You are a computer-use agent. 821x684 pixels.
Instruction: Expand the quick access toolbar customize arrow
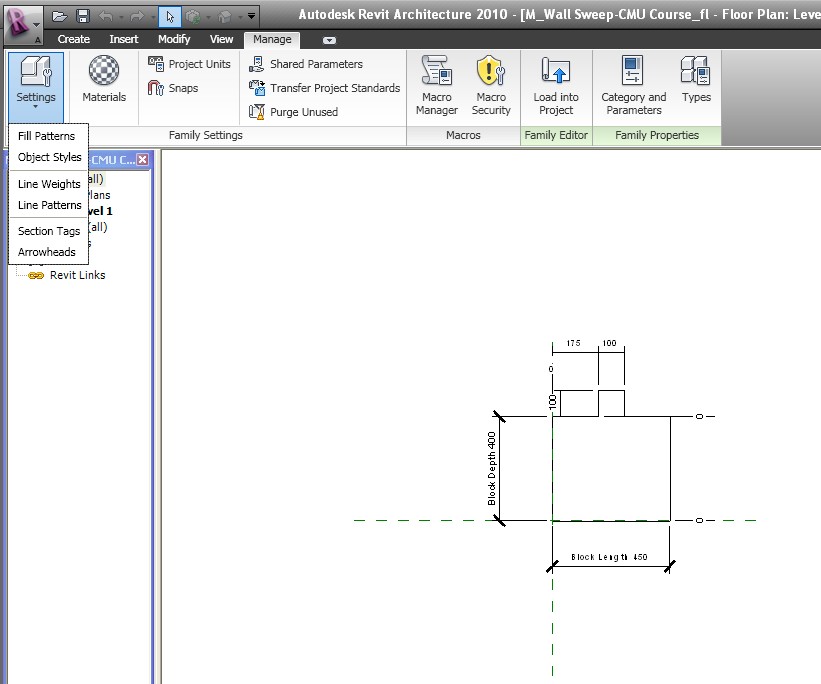(x=252, y=16)
